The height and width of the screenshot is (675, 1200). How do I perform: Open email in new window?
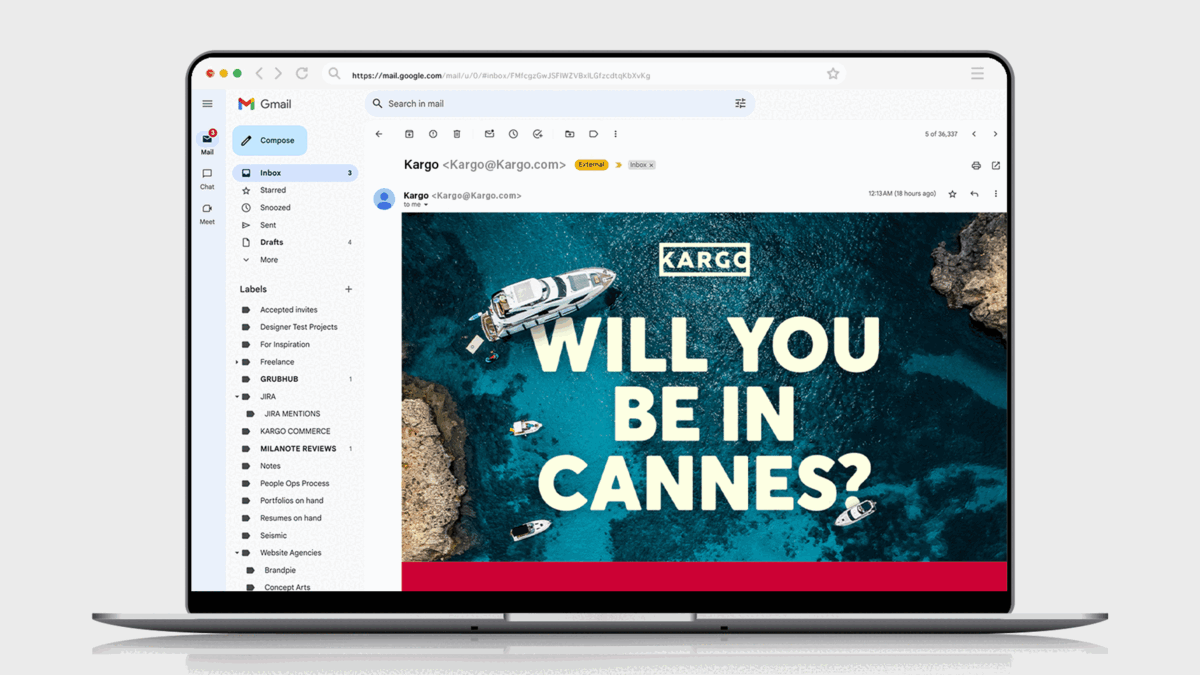pyautogui.click(x=995, y=166)
